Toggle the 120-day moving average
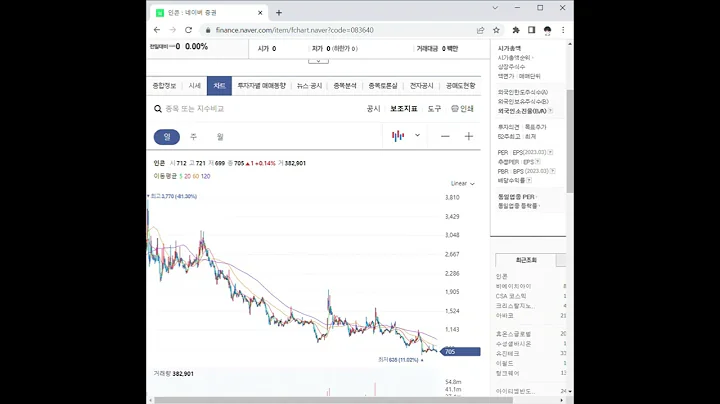 coord(205,176)
